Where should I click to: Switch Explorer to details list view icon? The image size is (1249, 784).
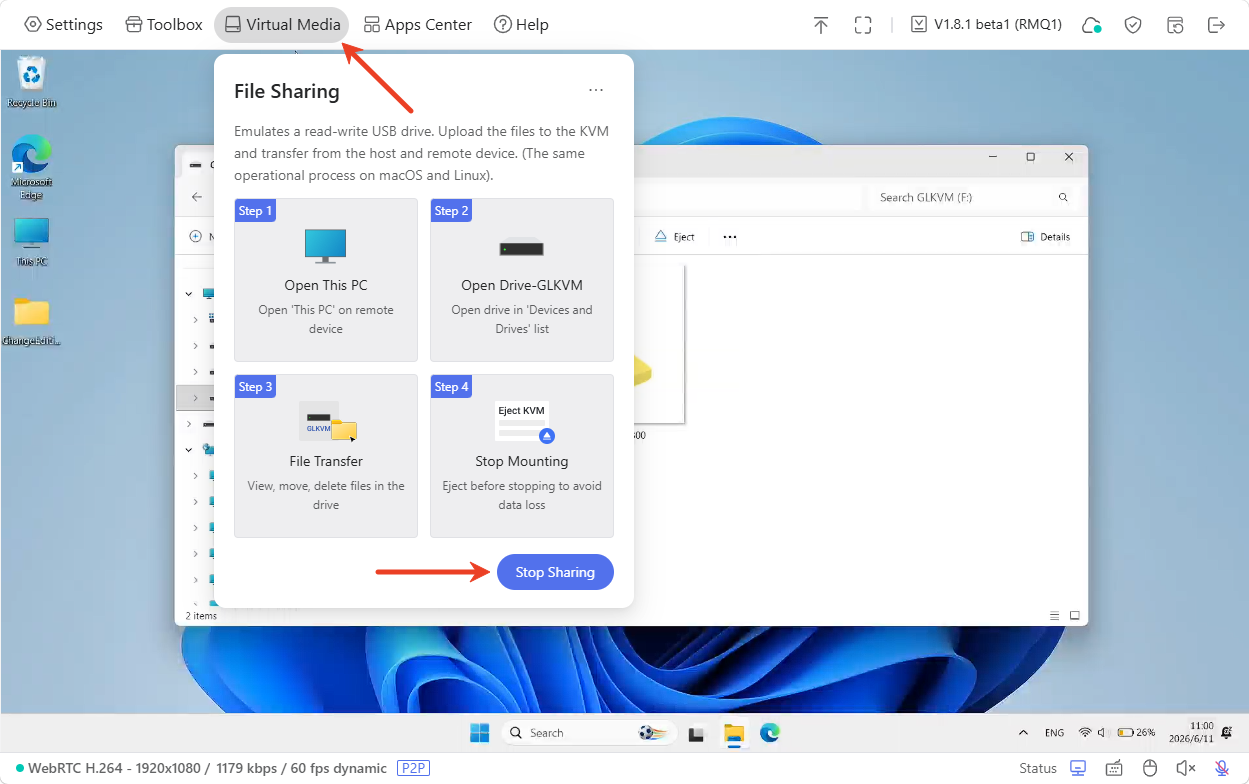tap(1055, 615)
